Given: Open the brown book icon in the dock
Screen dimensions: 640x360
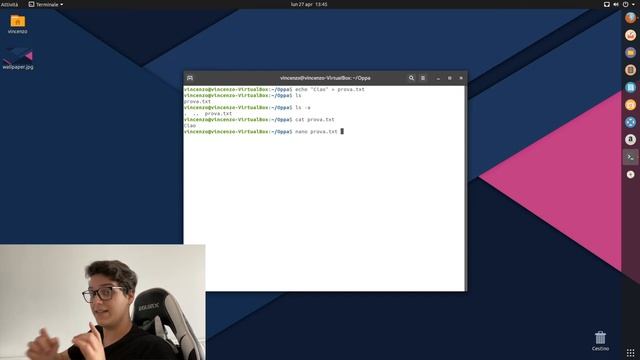Looking at the screenshot, I should tap(631, 70).
